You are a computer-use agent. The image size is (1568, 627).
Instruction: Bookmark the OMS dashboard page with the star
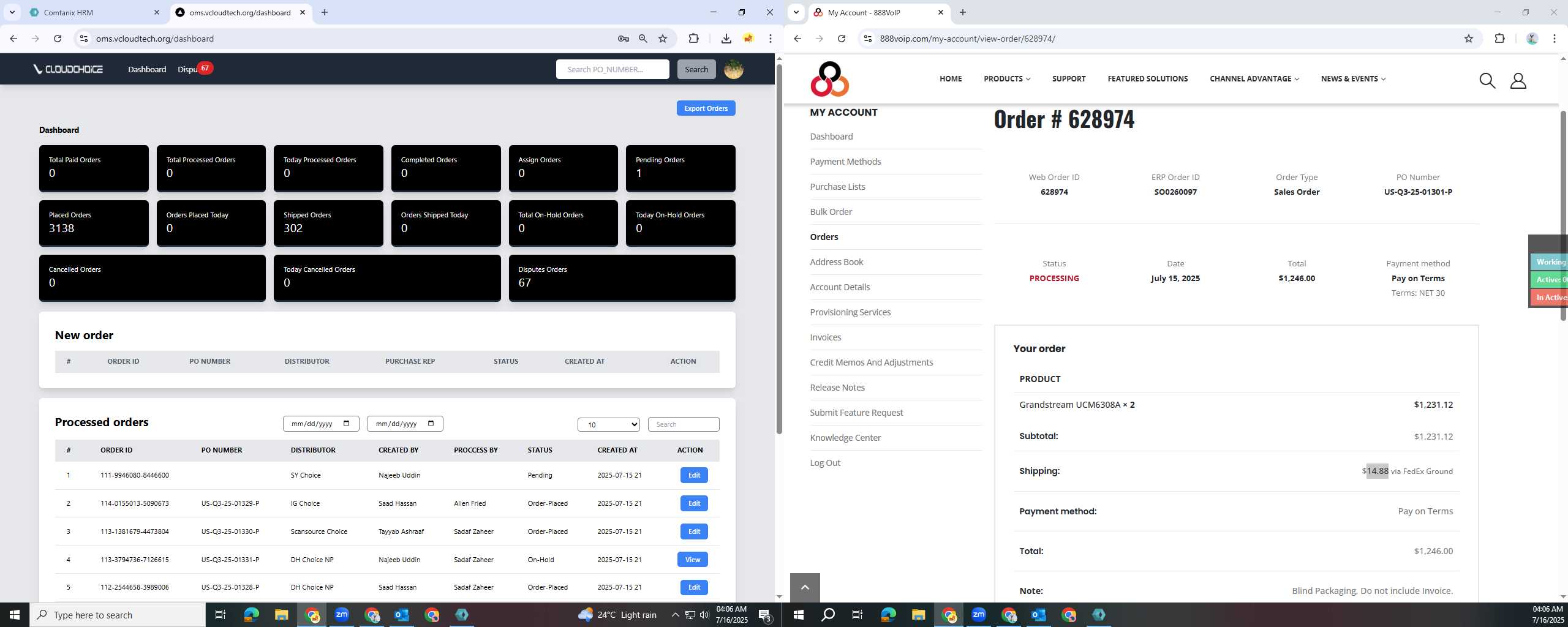663,39
